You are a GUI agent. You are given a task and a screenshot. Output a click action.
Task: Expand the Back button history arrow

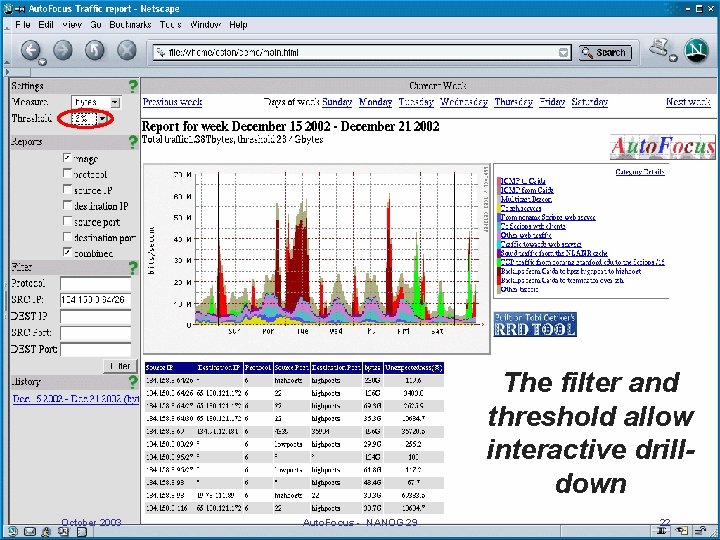(42, 62)
